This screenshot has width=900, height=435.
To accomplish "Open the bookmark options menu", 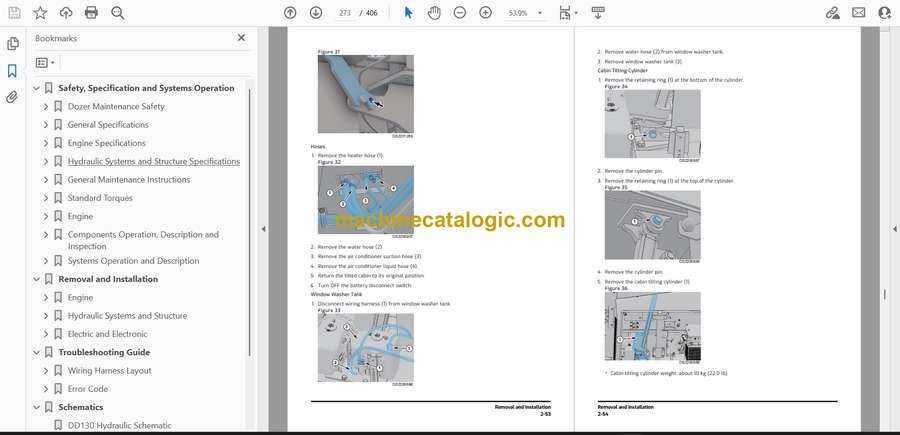I will click(46, 62).
